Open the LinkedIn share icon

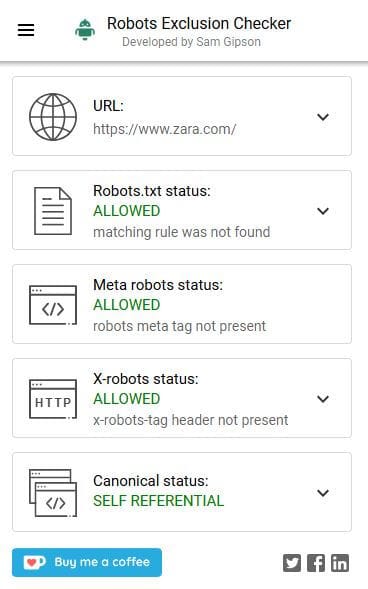[x=340, y=563]
